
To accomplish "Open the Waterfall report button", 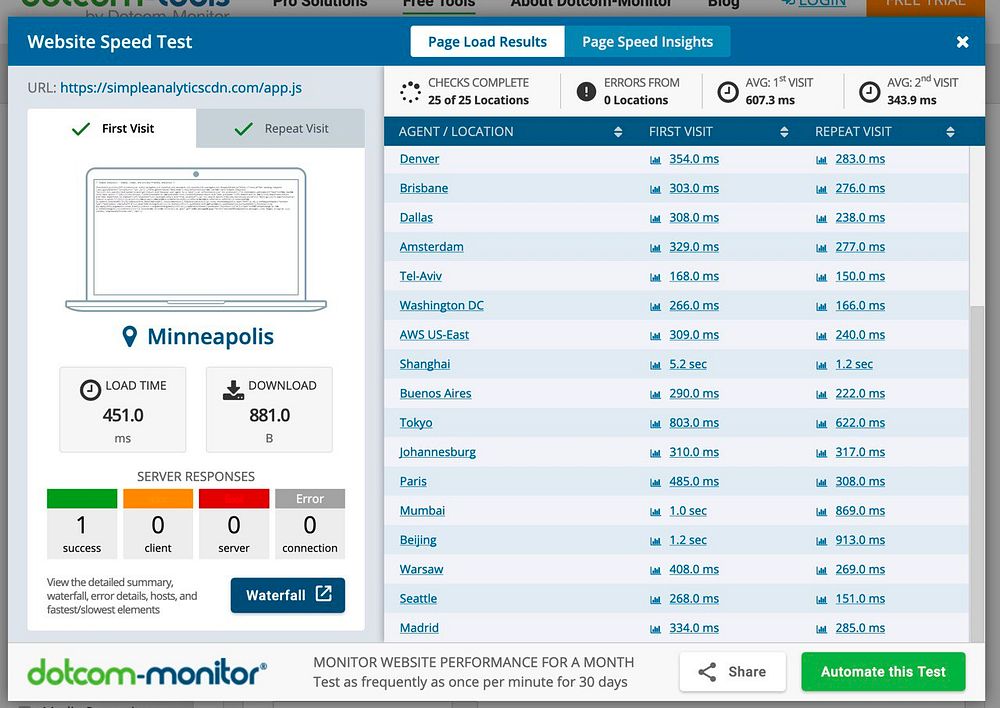I will point(288,595).
